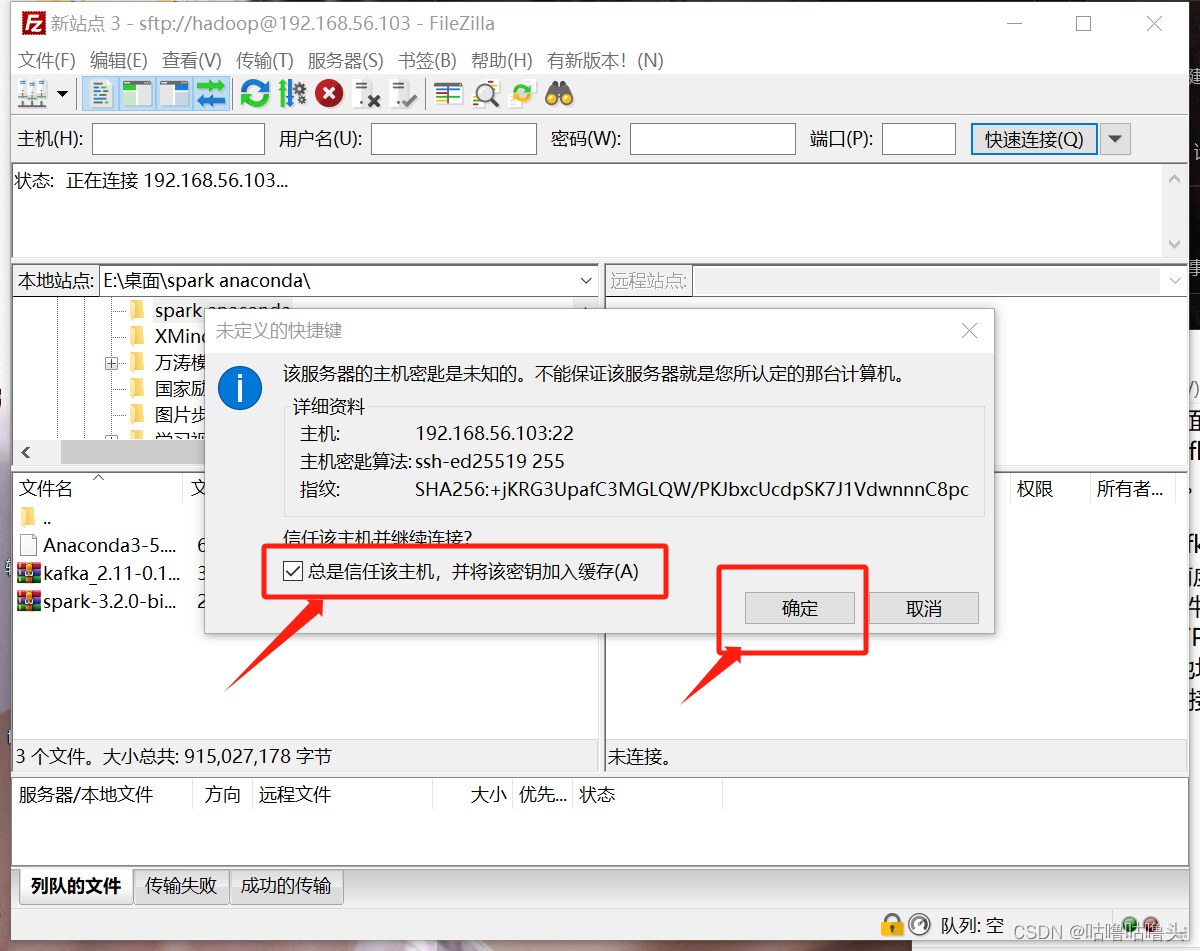Image resolution: width=1200 pixels, height=951 pixels.
Task: Expand the 万涛 folder tree node
Action: click(x=111, y=363)
